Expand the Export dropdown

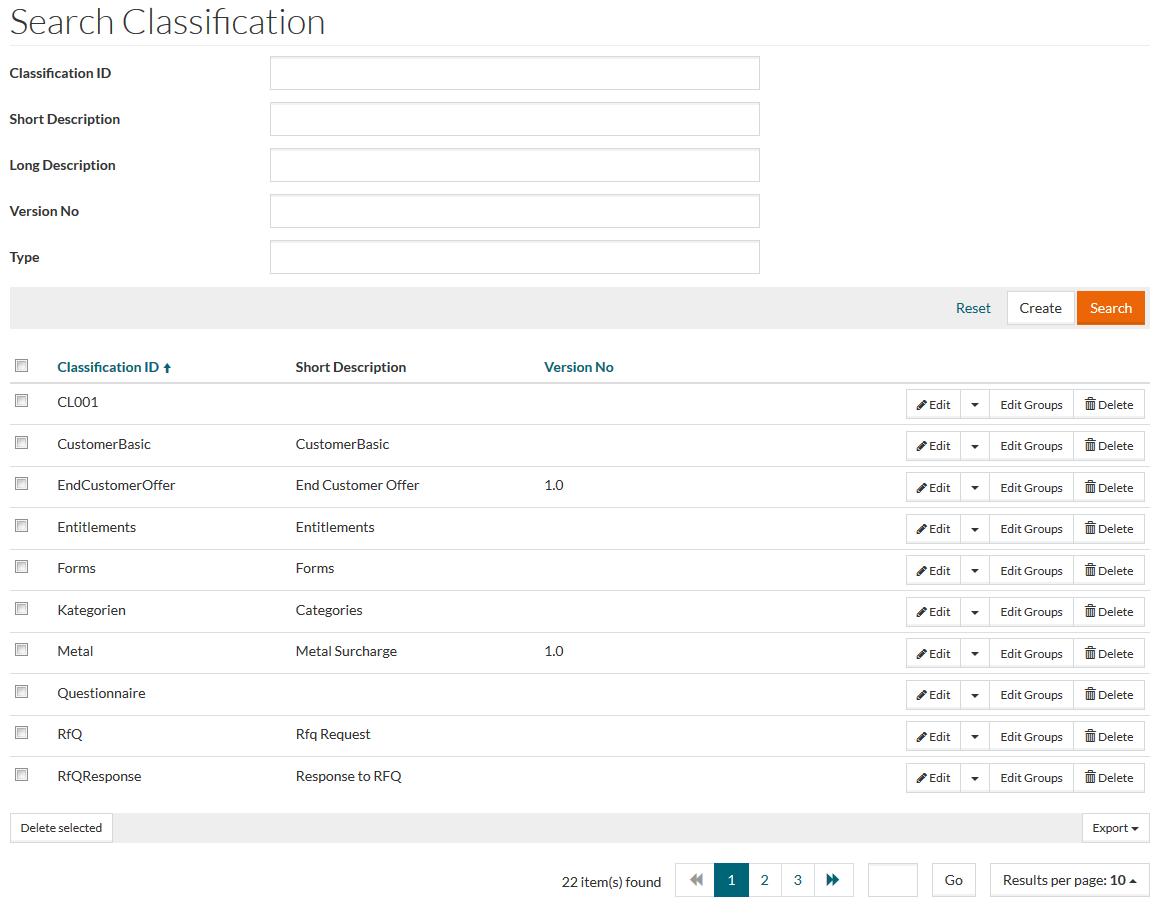[1115, 828]
